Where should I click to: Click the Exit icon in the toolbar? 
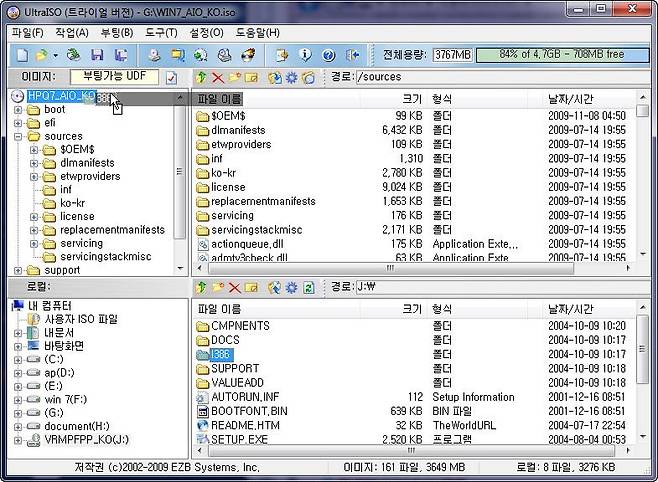click(352, 55)
